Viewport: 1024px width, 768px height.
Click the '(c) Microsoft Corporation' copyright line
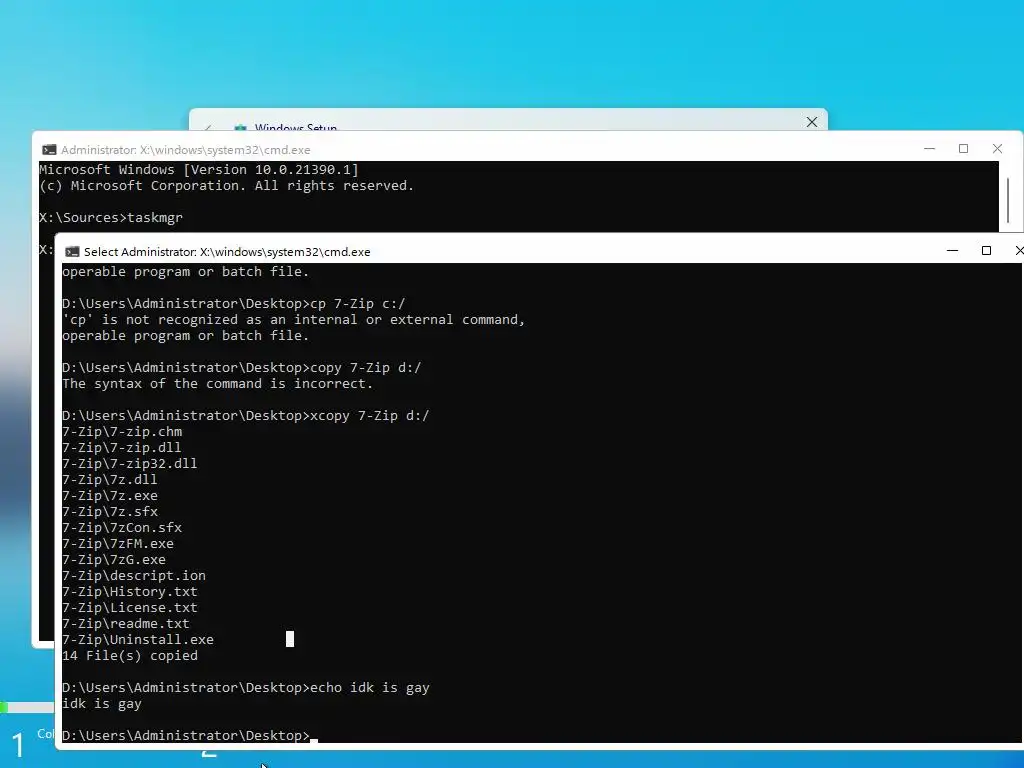pyautogui.click(x=227, y=185)
